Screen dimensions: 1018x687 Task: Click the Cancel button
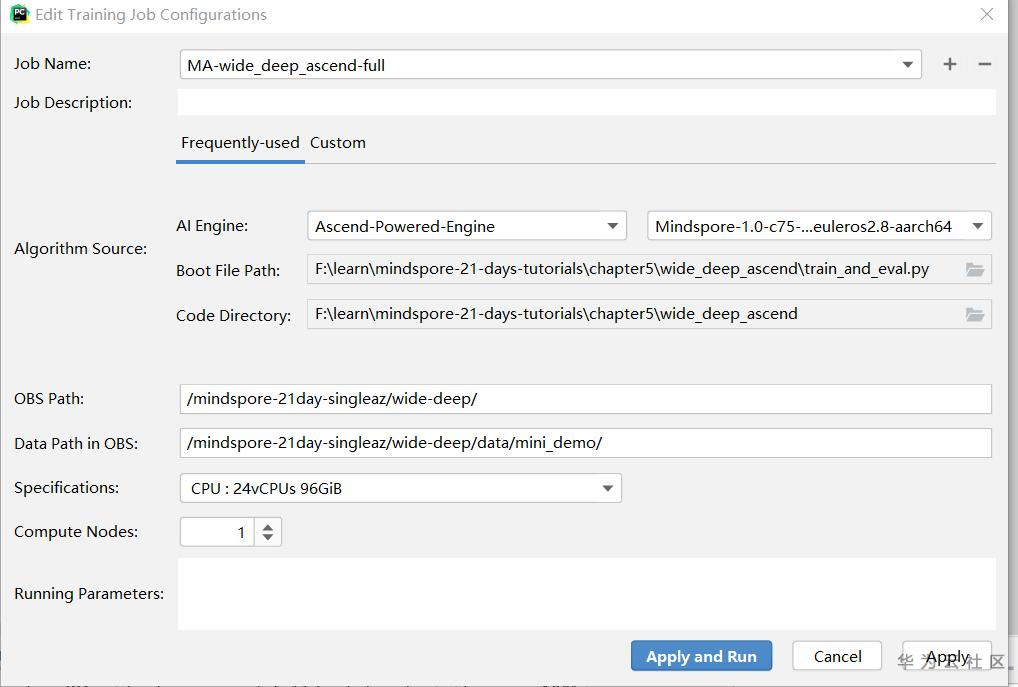pyautogui.click(x=837, y=656)
